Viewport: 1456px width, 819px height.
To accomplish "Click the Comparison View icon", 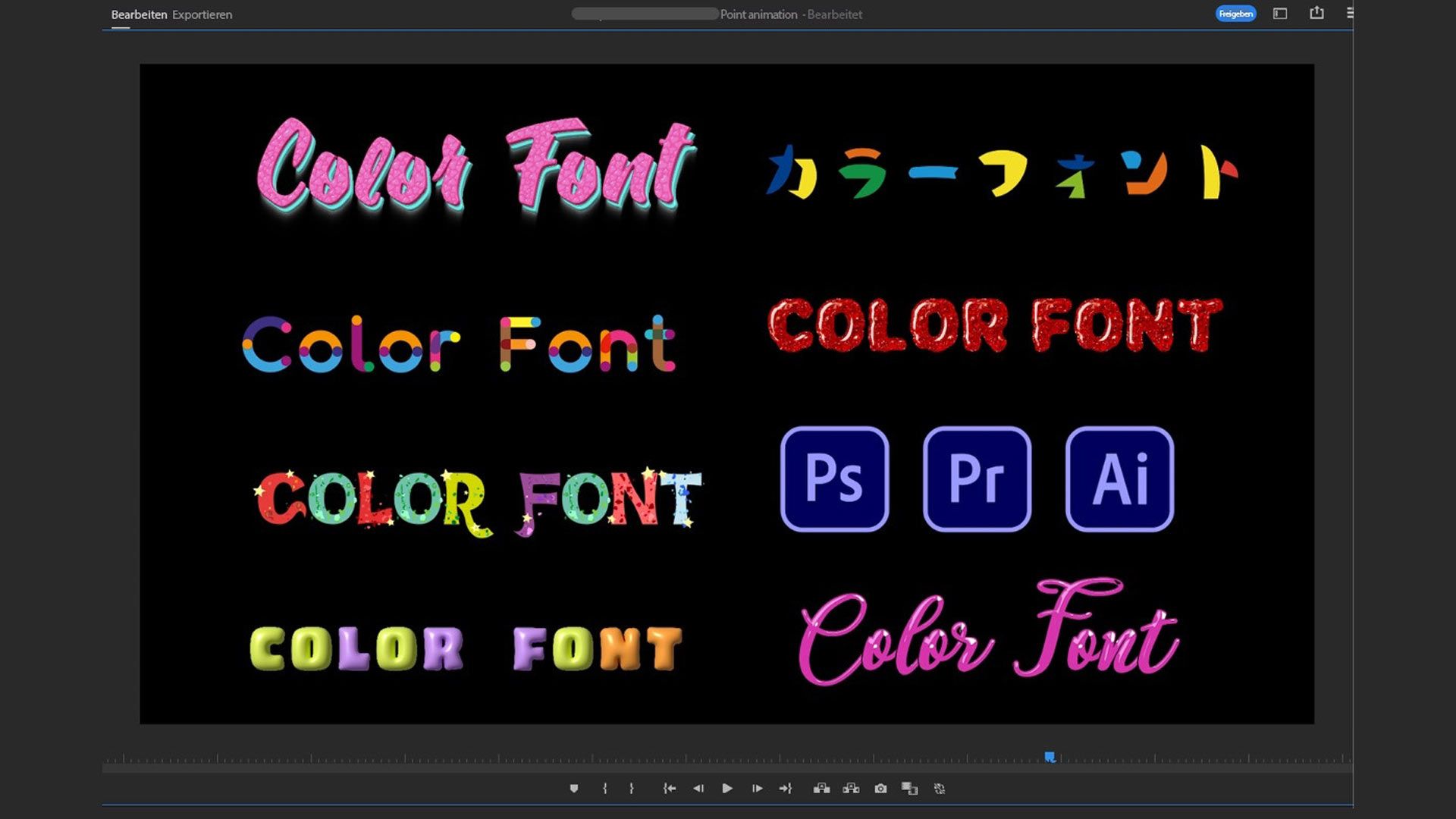I will click(909, 789).
